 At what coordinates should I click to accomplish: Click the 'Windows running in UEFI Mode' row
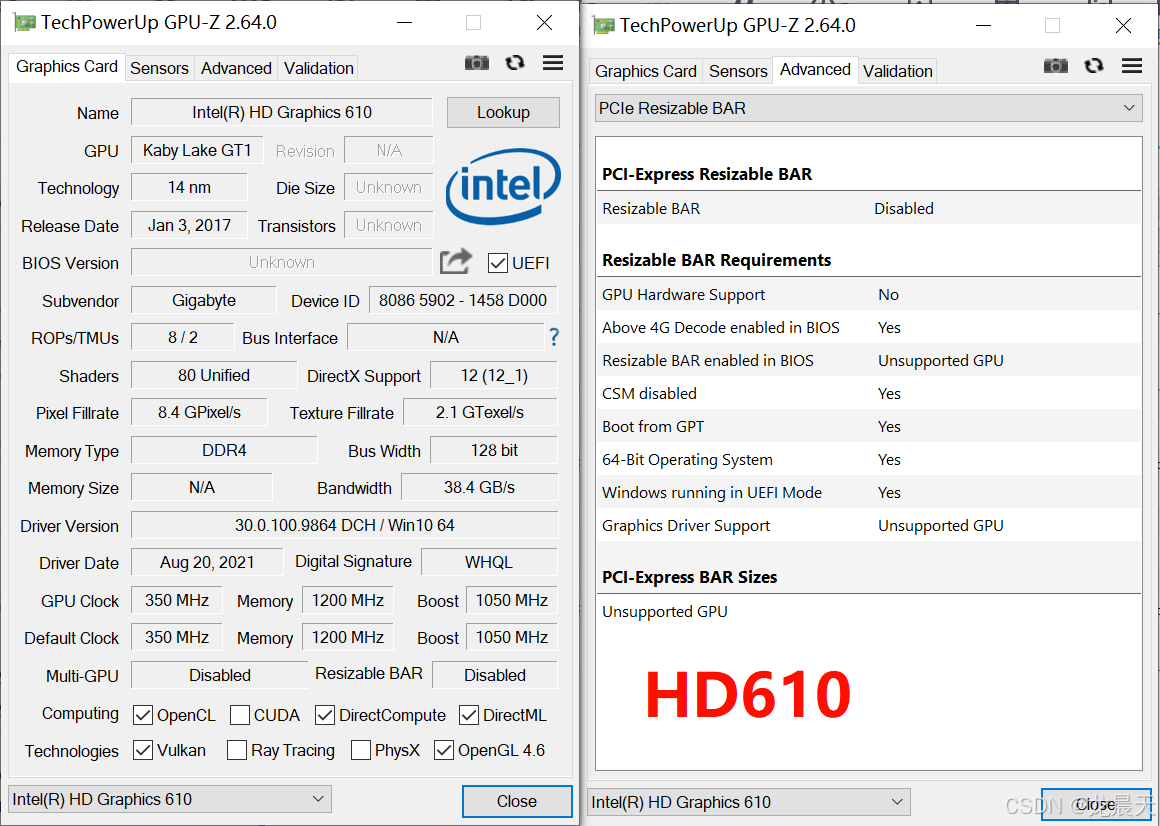click(x=869, y=492)
